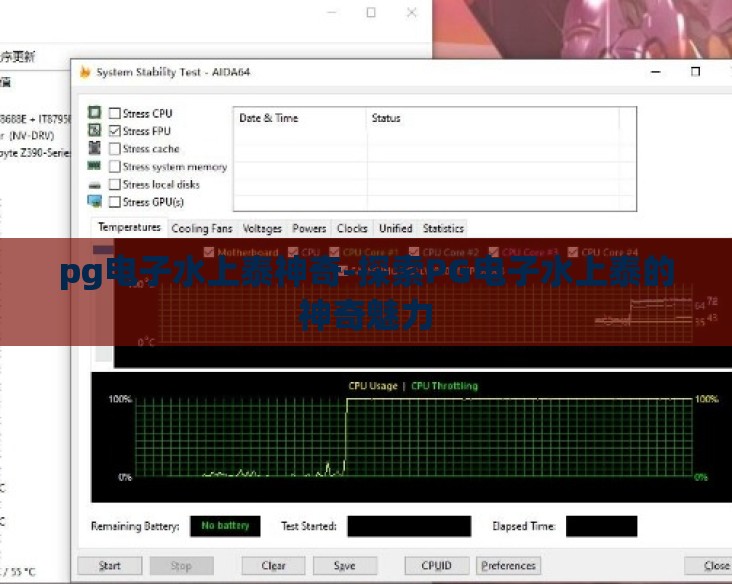
Task: Click the CPU Usage graph label
Action: (373, 386)
